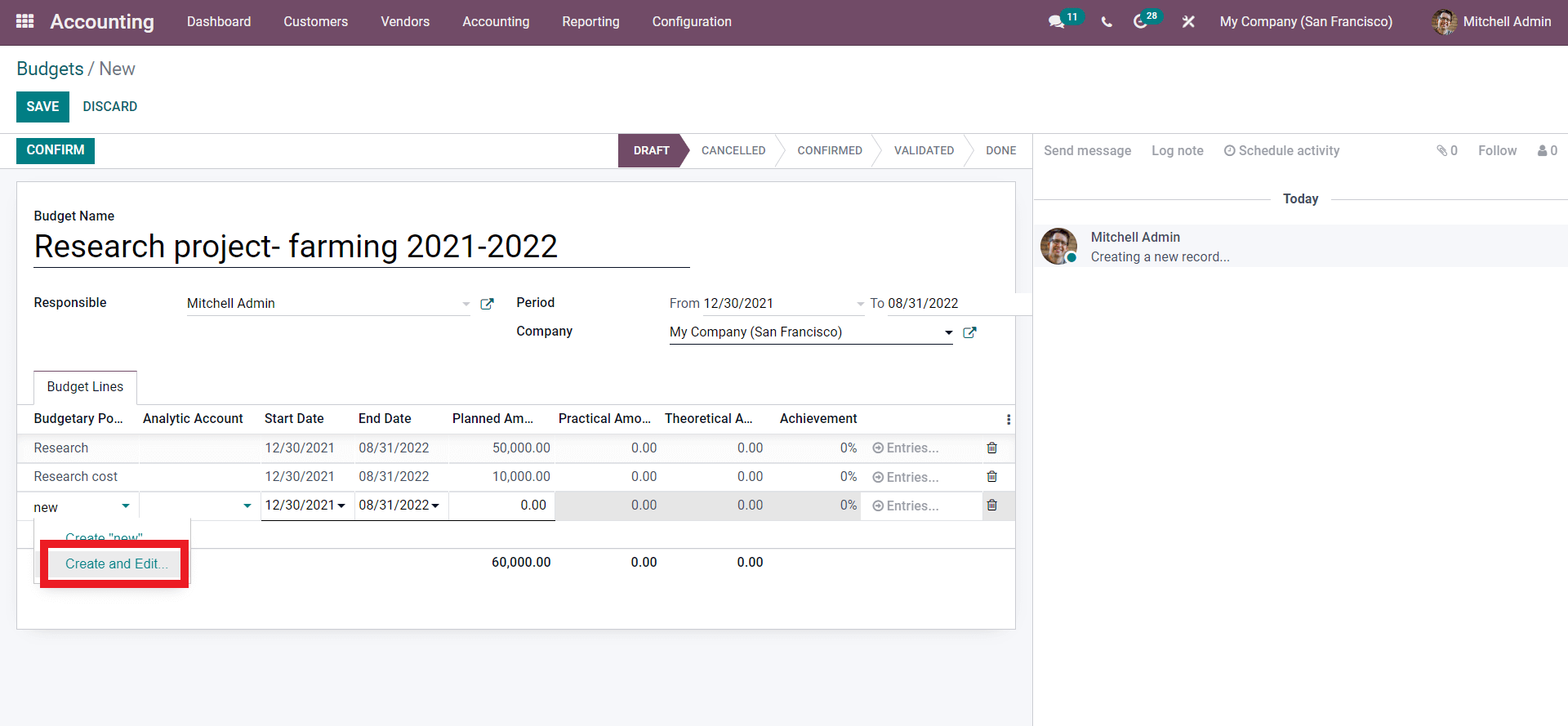The image size is (1568, 726).
Task: Open the conversations chat icon
Action: pos(1056,22)
